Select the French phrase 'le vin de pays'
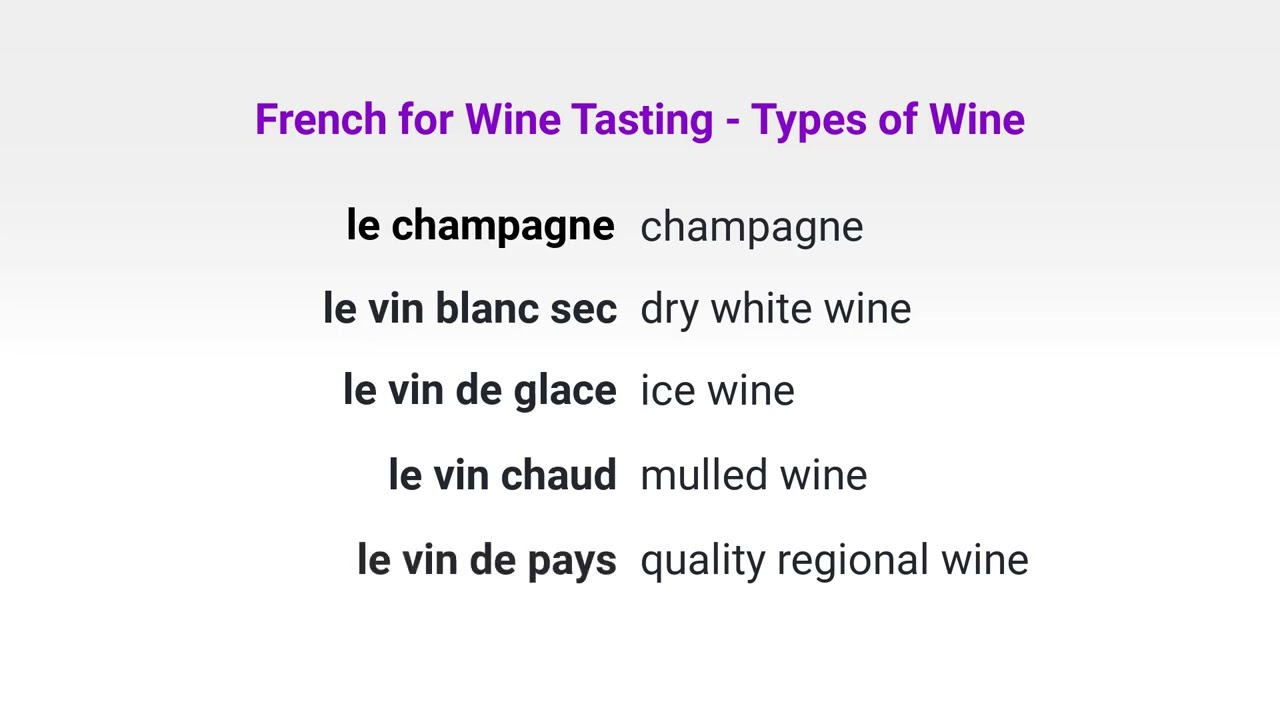1280x720 pixels. (x=486, y=559)
